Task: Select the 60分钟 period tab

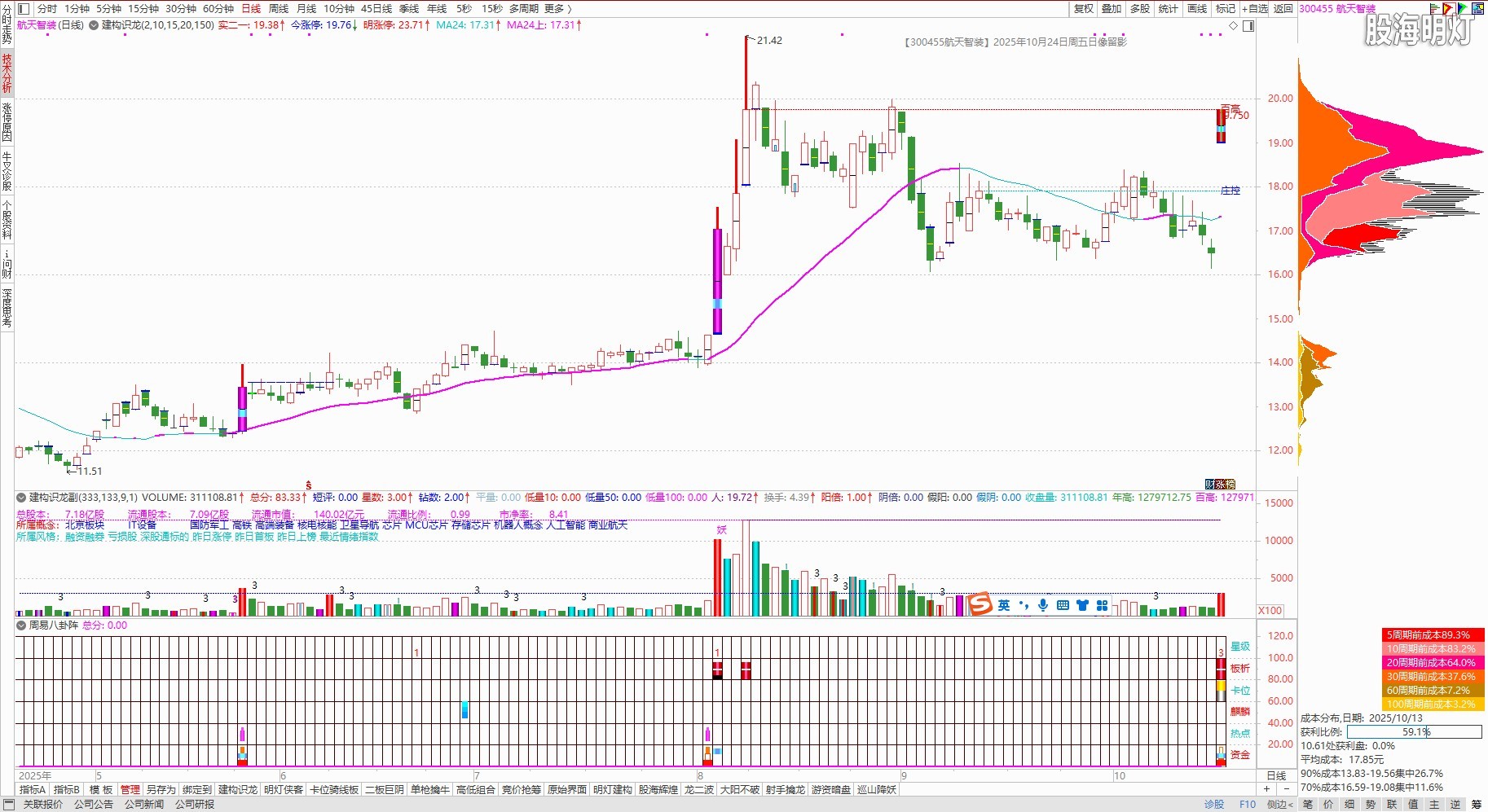Action: click(218, 8)
